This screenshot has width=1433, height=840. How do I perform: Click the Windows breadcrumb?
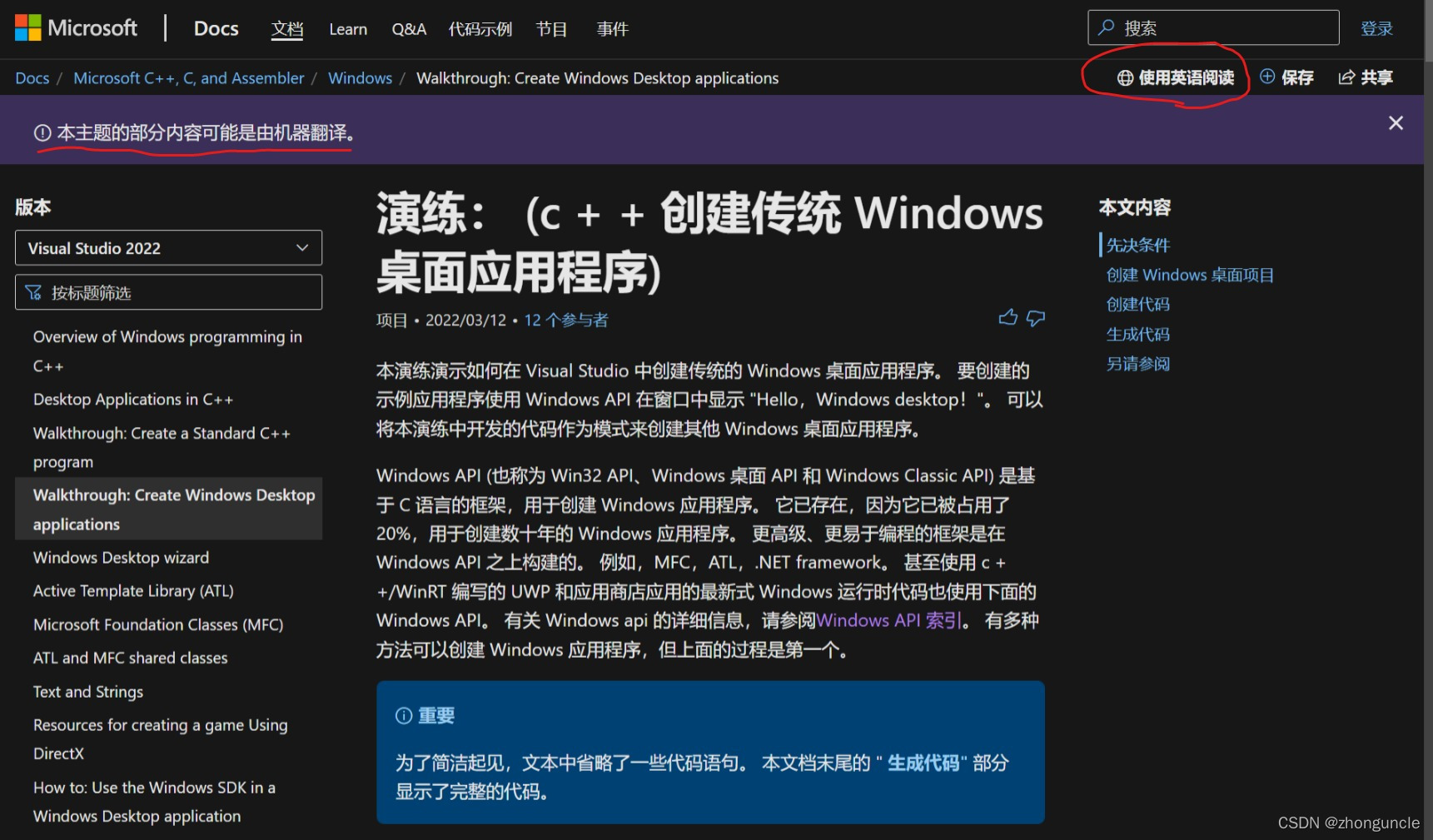[360, 77]
